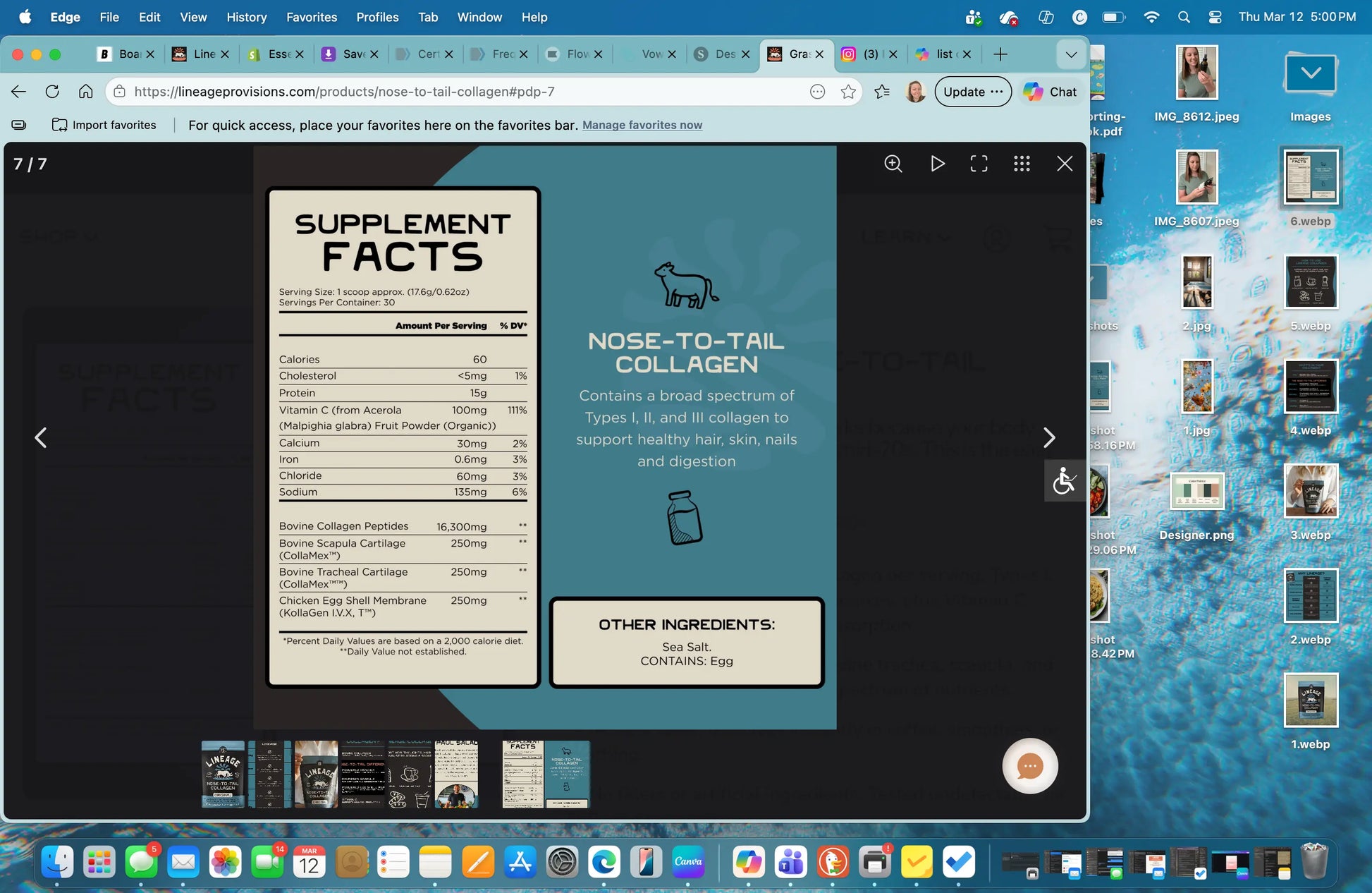Open the File menu

click(109, 17)
